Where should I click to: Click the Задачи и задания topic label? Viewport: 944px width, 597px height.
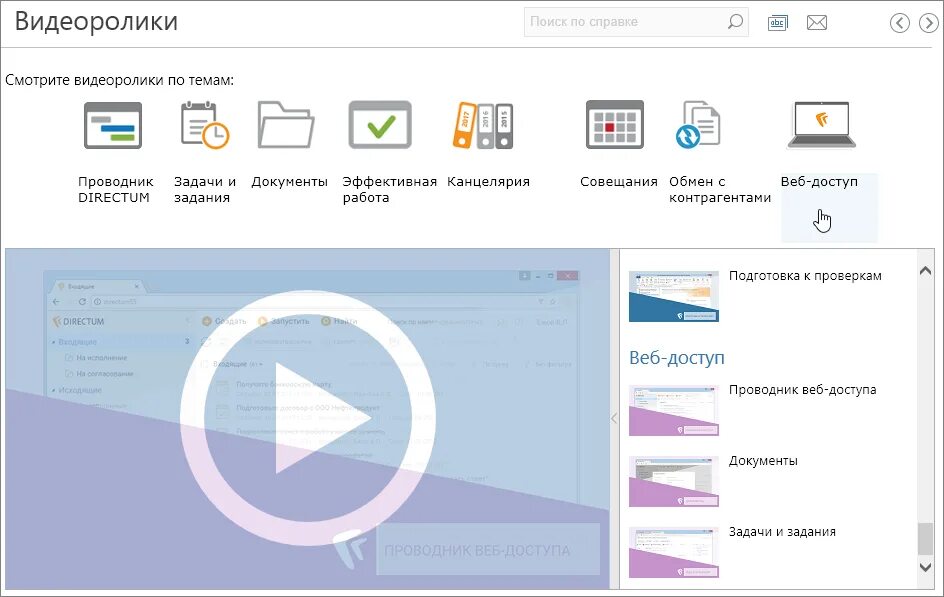[x=205, y=190]
